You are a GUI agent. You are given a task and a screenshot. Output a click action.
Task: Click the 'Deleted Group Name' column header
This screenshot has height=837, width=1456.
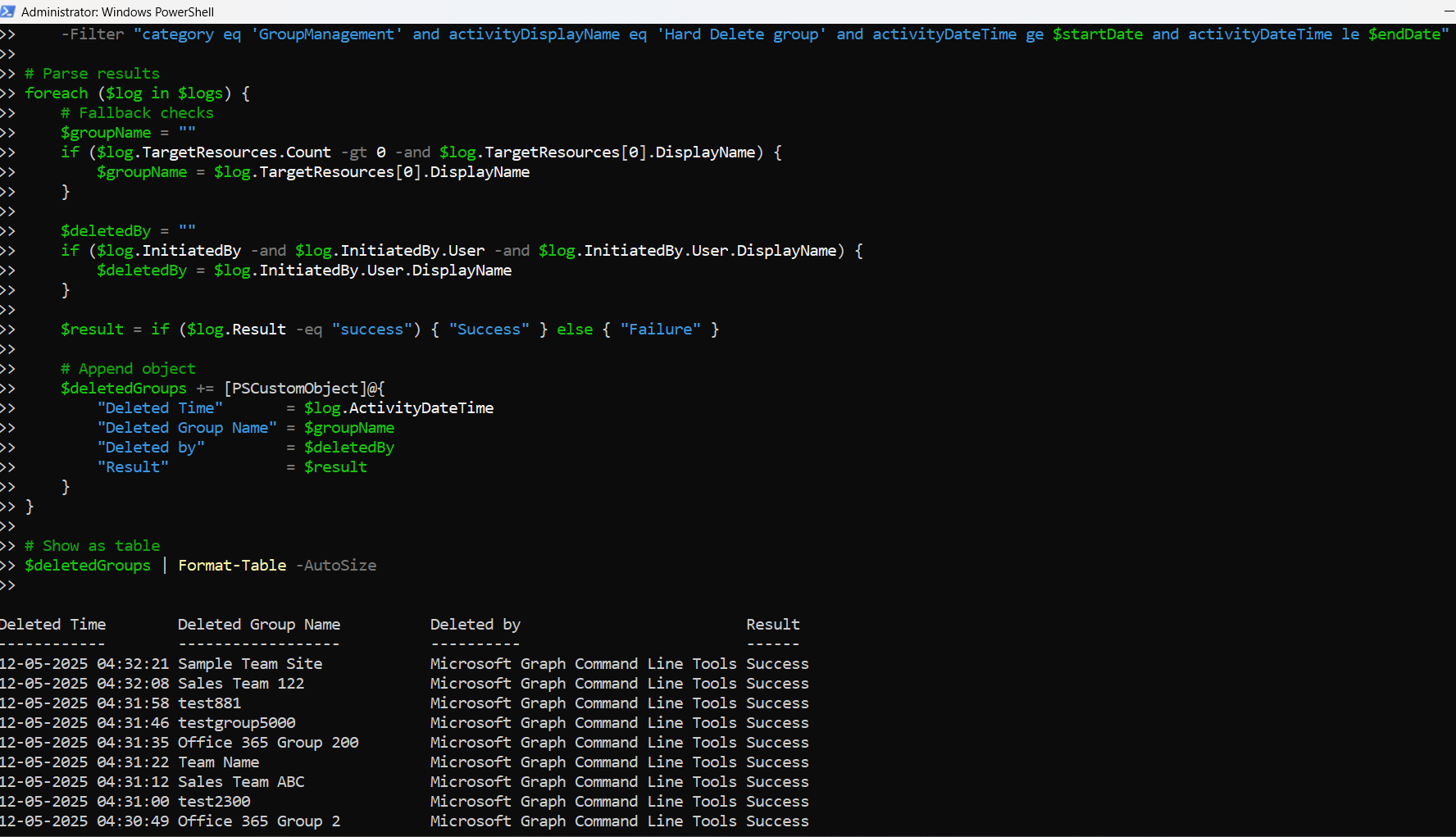point(258,625)
